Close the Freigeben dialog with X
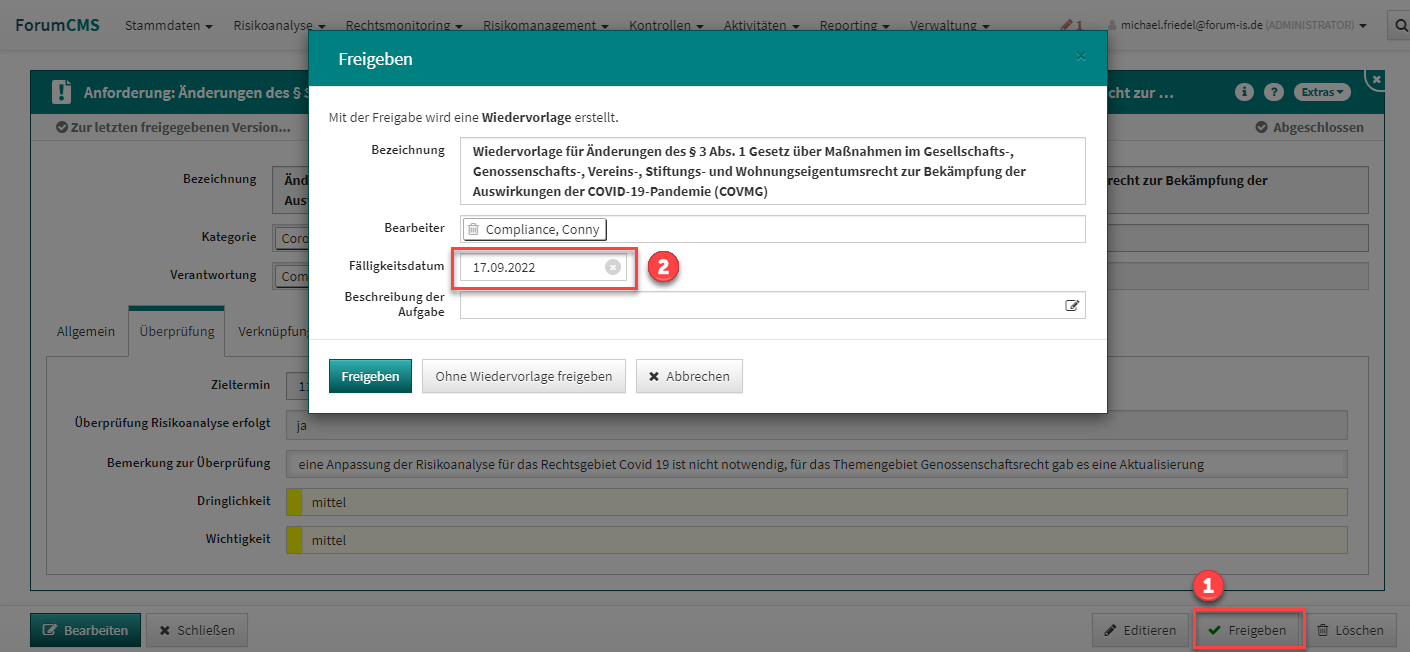The width and height of the screenshot is (1410, 652). click(1080, 57)
